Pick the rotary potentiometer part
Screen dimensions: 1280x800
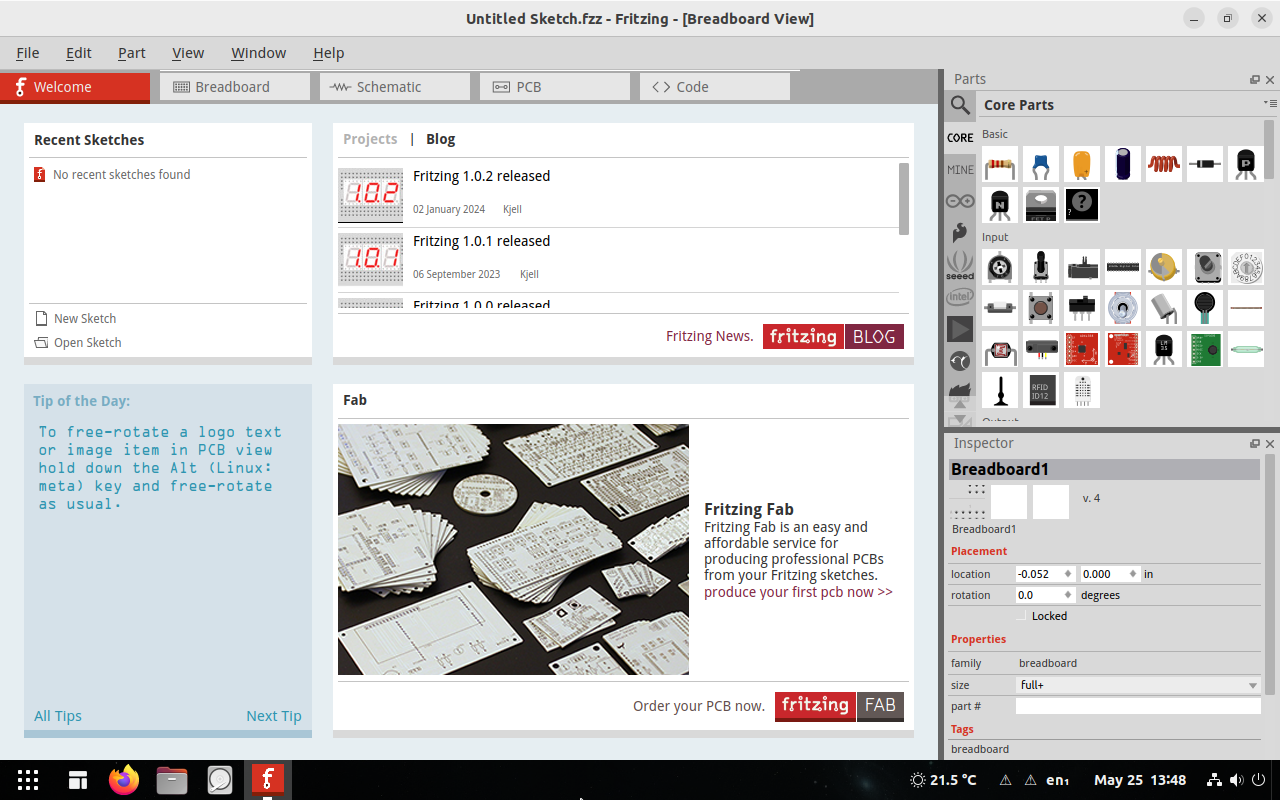[x=999, y=267]
